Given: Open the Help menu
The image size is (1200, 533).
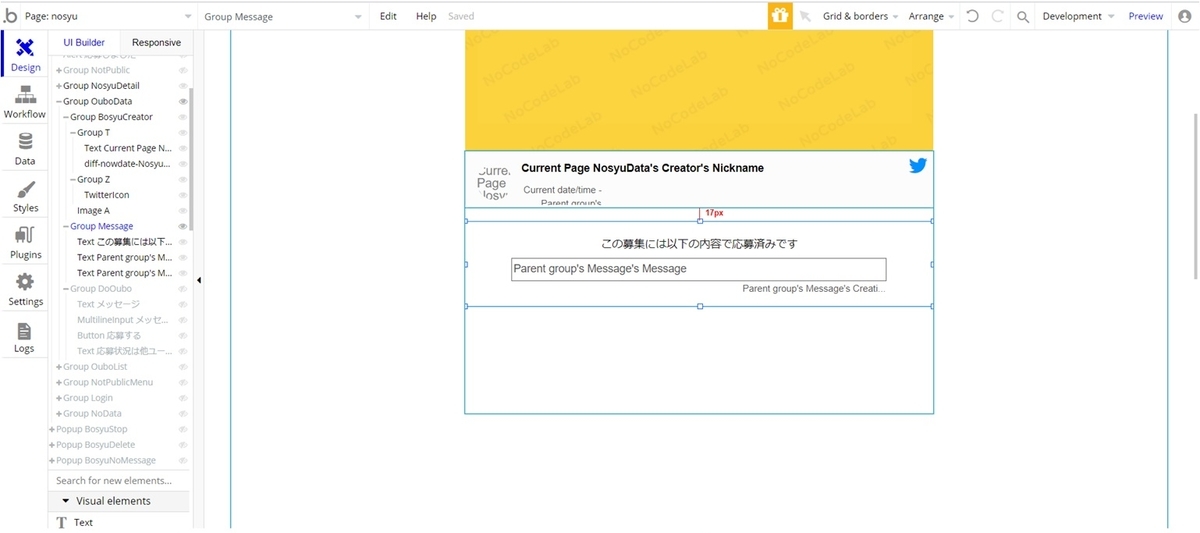Looking at the screenshot, I should coord(426,16).
